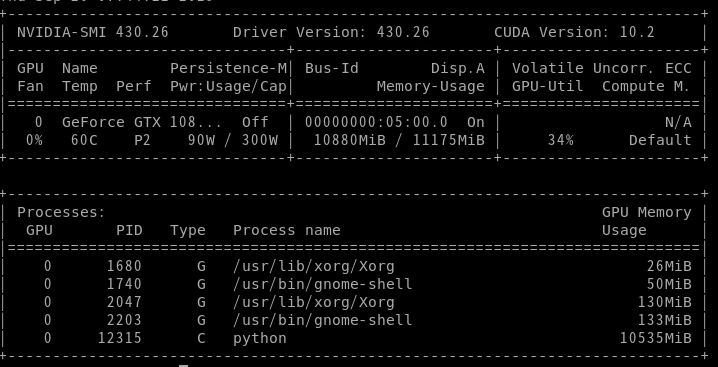The width and height of the screenshot is (718, 367).
Task: Click the 60C temperature value
Action: tap(84, 140)
